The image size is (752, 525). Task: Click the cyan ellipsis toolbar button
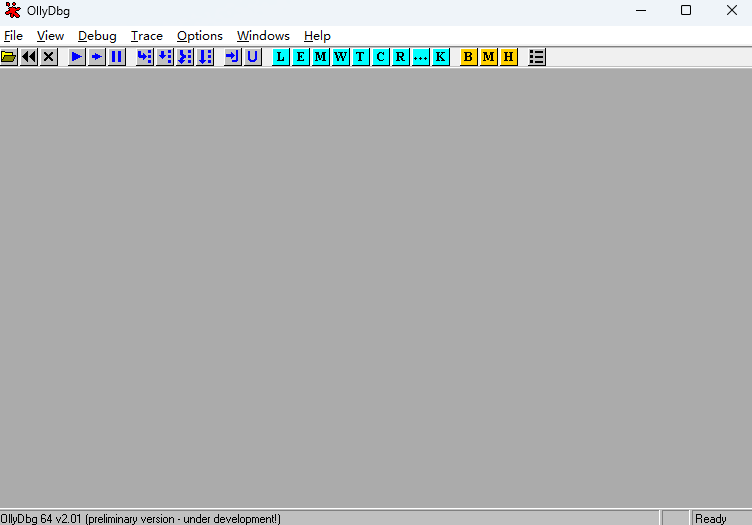pyautogui.click(x=421, y=57)
